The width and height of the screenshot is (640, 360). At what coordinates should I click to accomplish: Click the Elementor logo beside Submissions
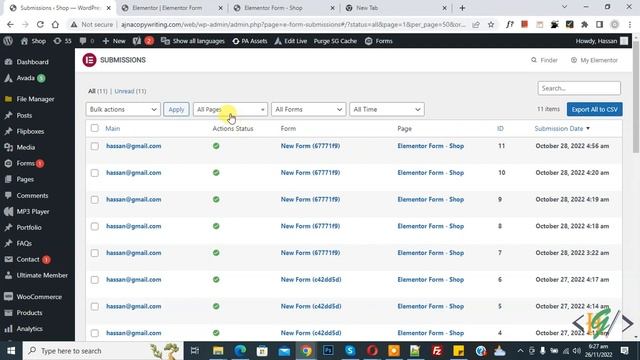[89, 60]
